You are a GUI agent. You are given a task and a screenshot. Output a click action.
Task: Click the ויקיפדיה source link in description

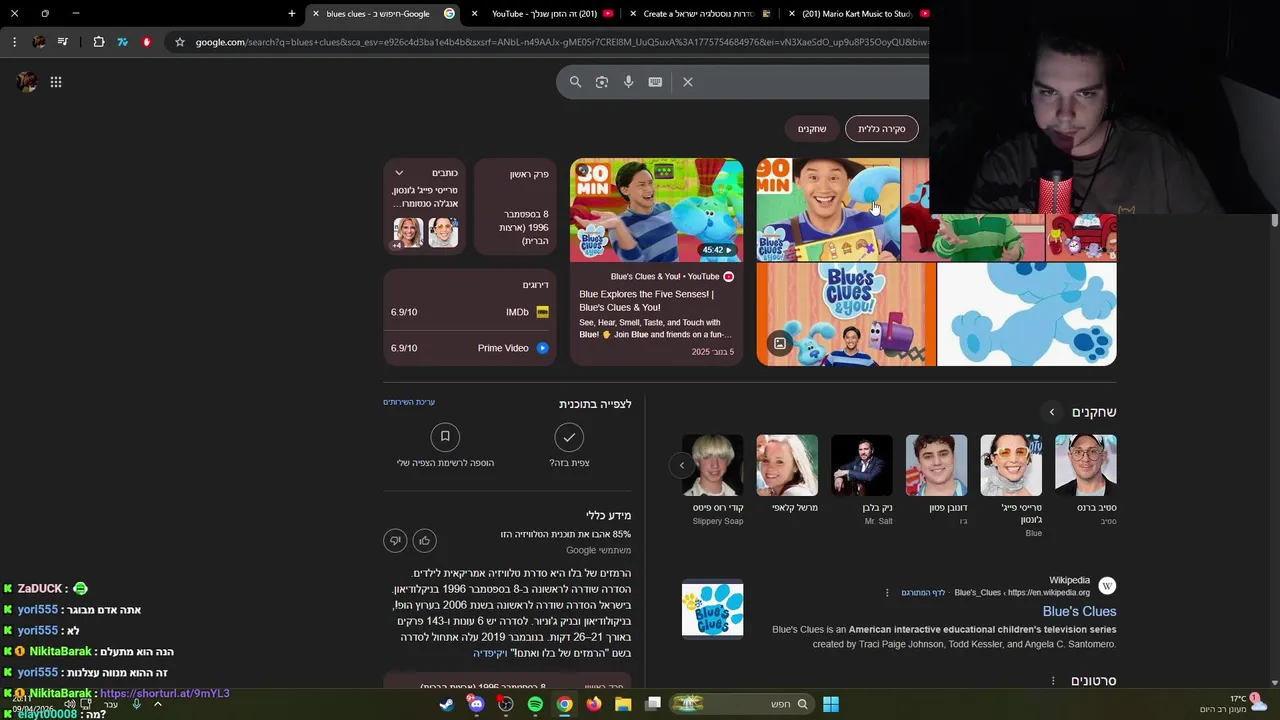(x=490, y=653)
